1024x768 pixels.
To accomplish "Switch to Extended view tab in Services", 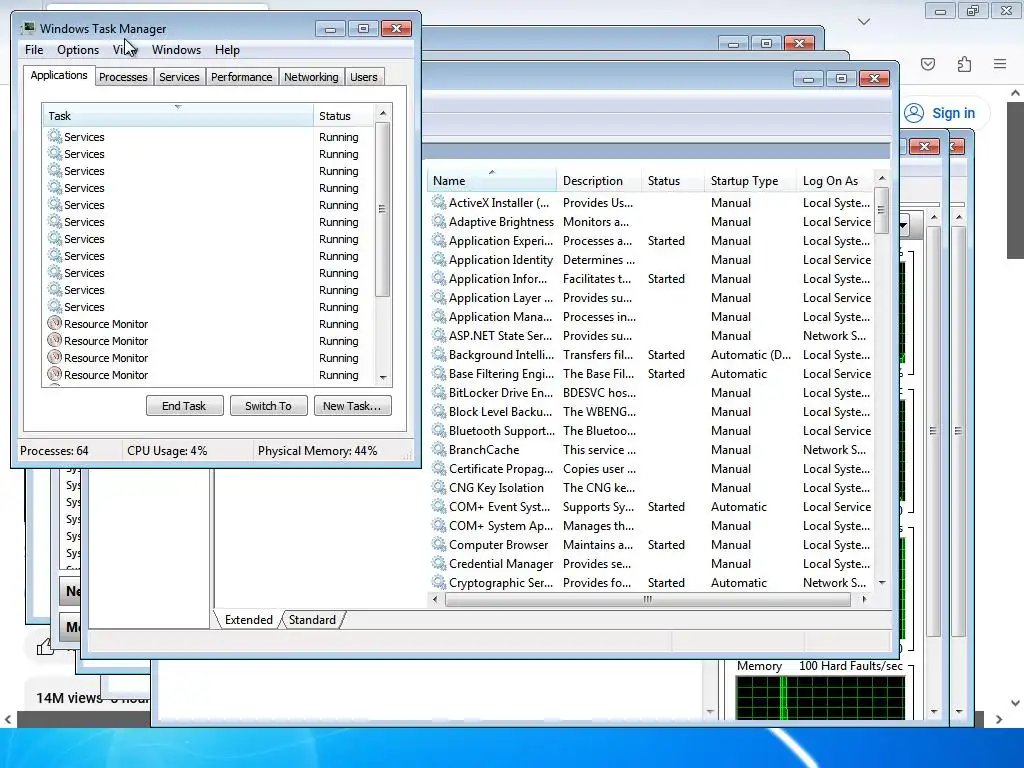I will pyautogui.click(x=249, y=620).
